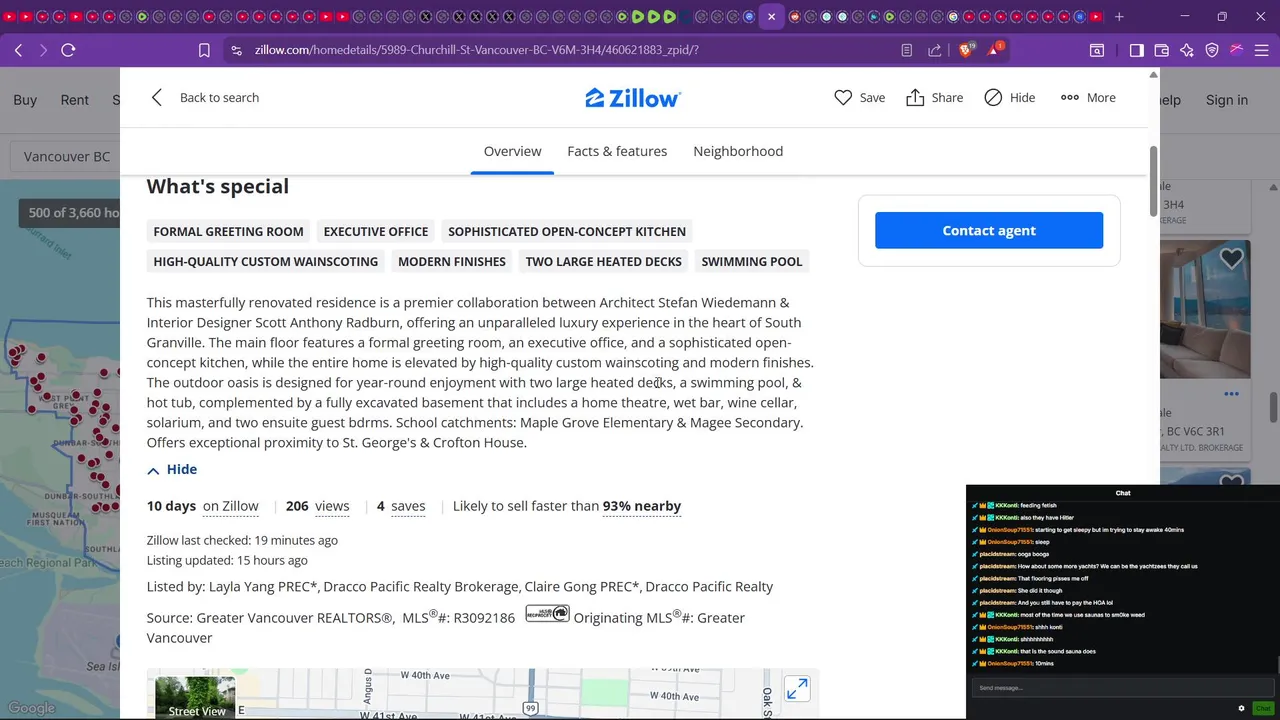The image size is (1280, 720).
Task: Open the Brave VPN shield icon
Action: tap(1212, 50)
